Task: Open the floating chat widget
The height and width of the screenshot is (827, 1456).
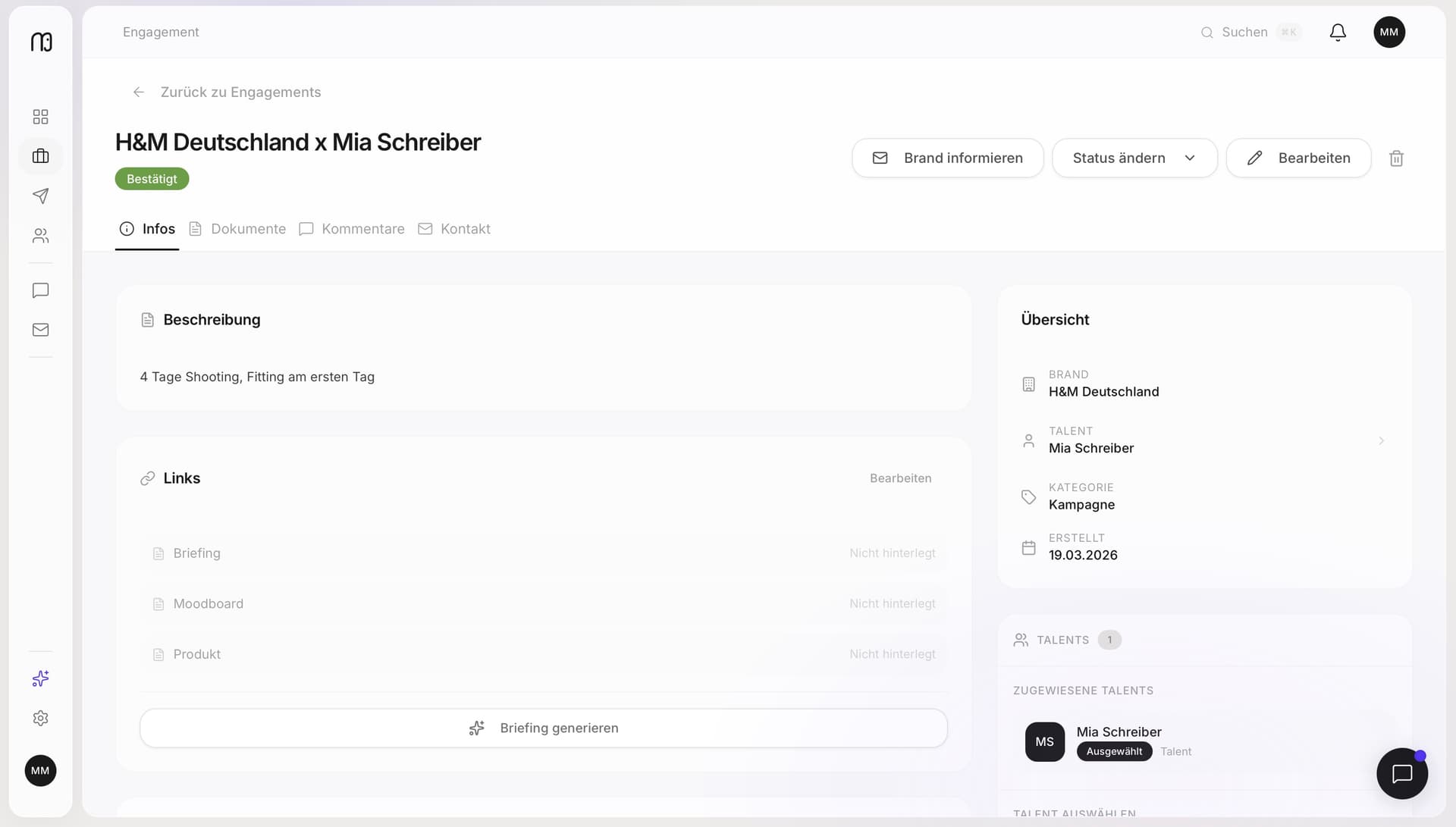Action: [x=1402, y=773]
